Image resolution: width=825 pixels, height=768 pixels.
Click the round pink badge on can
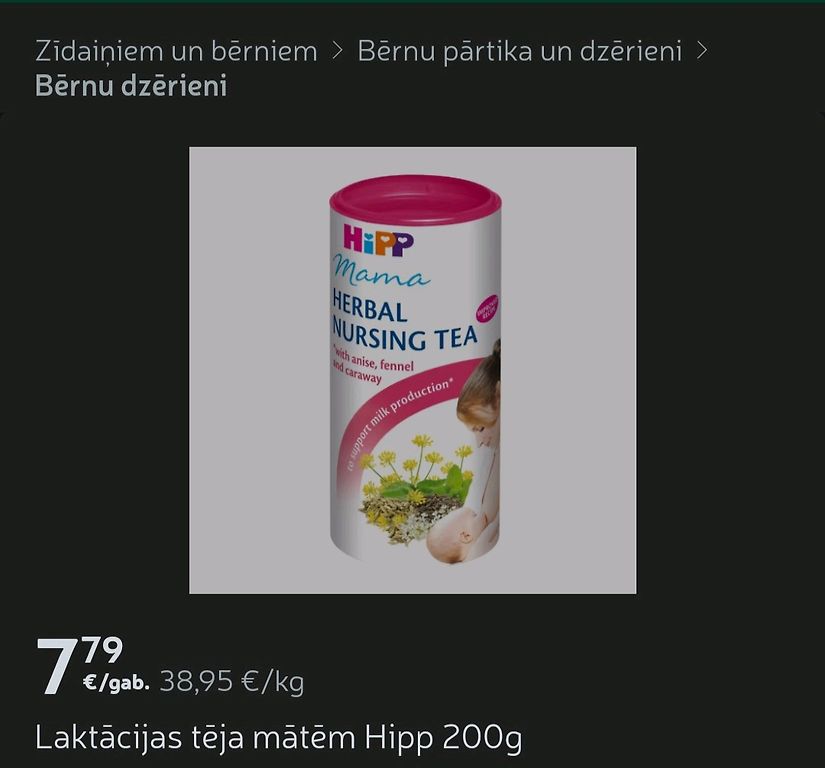pyautogui.click(x=488, y=307)
